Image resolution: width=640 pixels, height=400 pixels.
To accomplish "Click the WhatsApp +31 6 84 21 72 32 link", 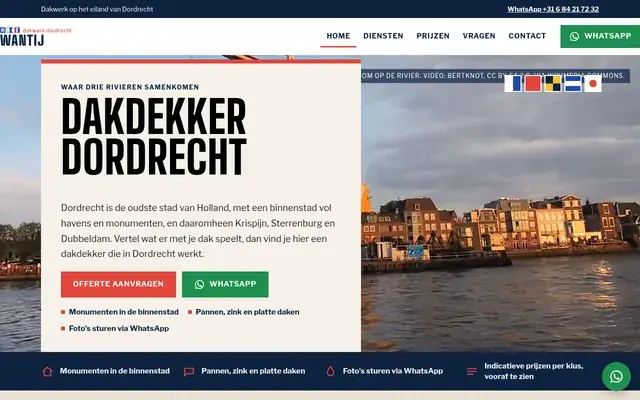I will 553,9.
